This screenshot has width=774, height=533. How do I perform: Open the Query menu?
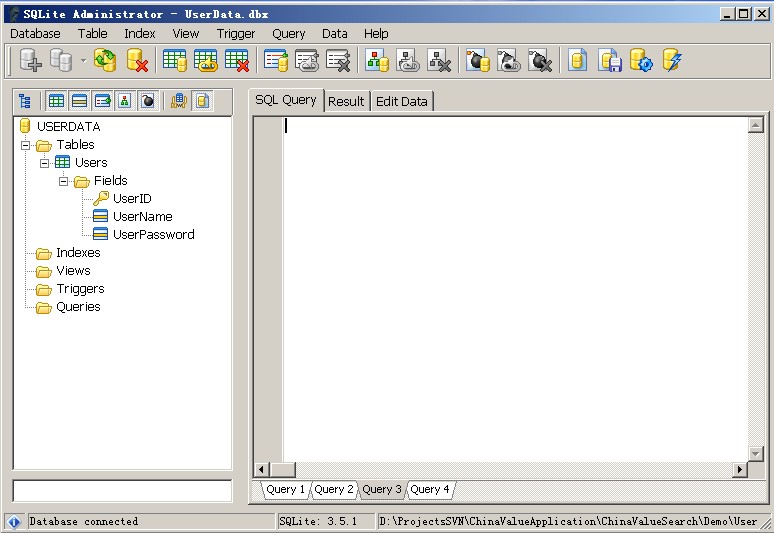(x=289, y=34)
